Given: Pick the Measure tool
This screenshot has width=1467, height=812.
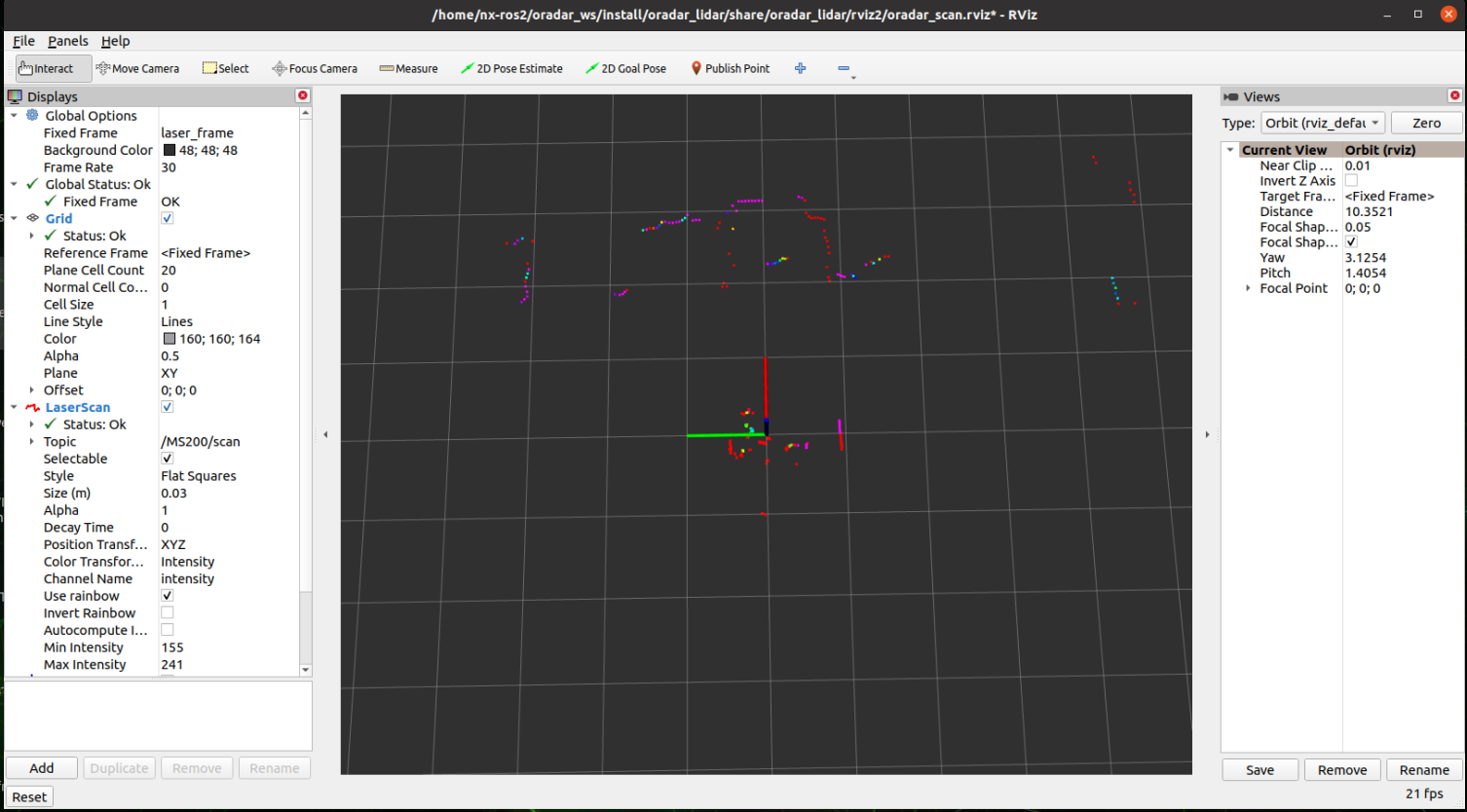Looking at the screenshot, I should 408,68.
